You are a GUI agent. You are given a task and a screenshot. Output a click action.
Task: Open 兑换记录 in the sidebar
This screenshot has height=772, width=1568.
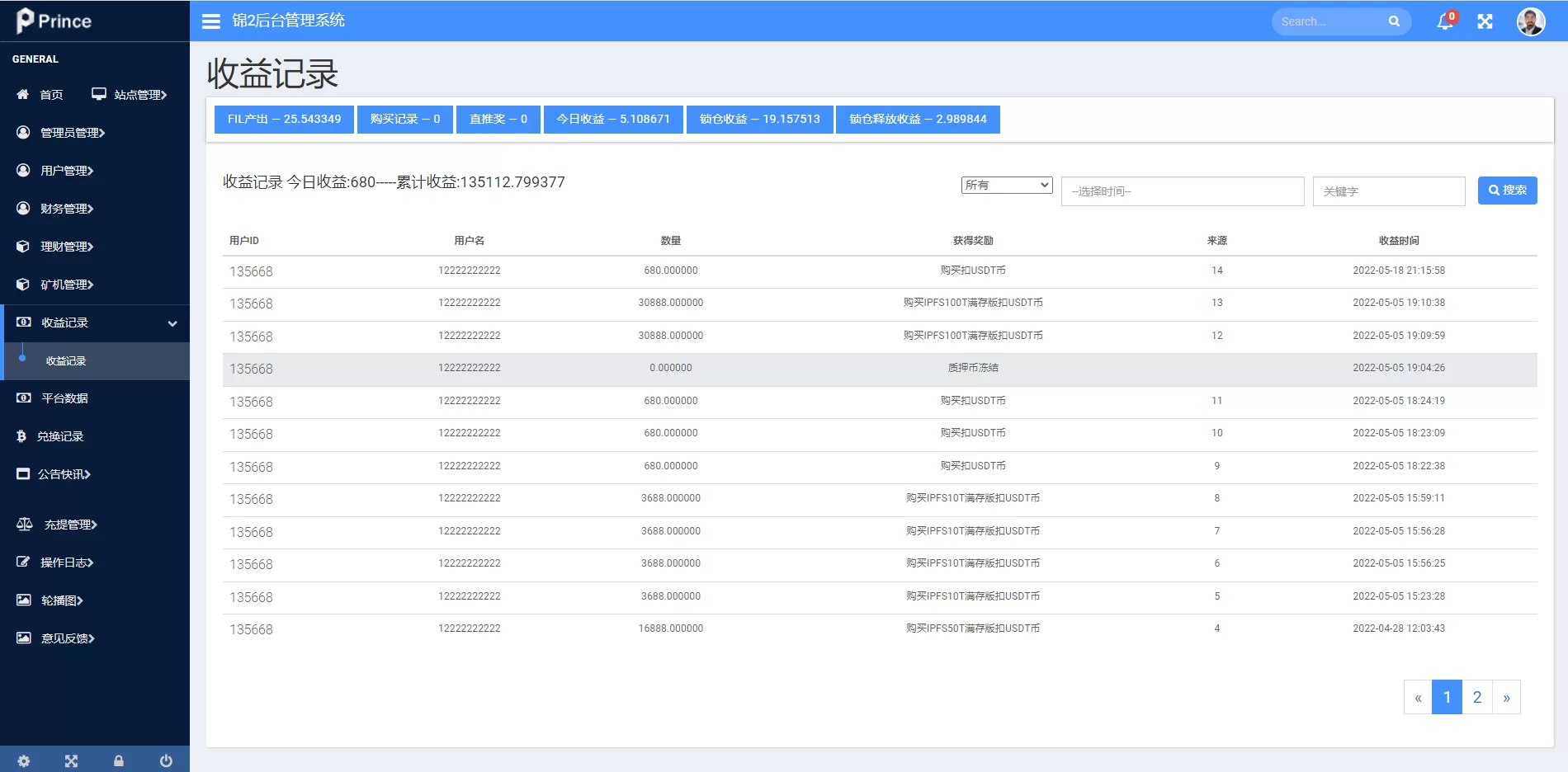(60, 436)
